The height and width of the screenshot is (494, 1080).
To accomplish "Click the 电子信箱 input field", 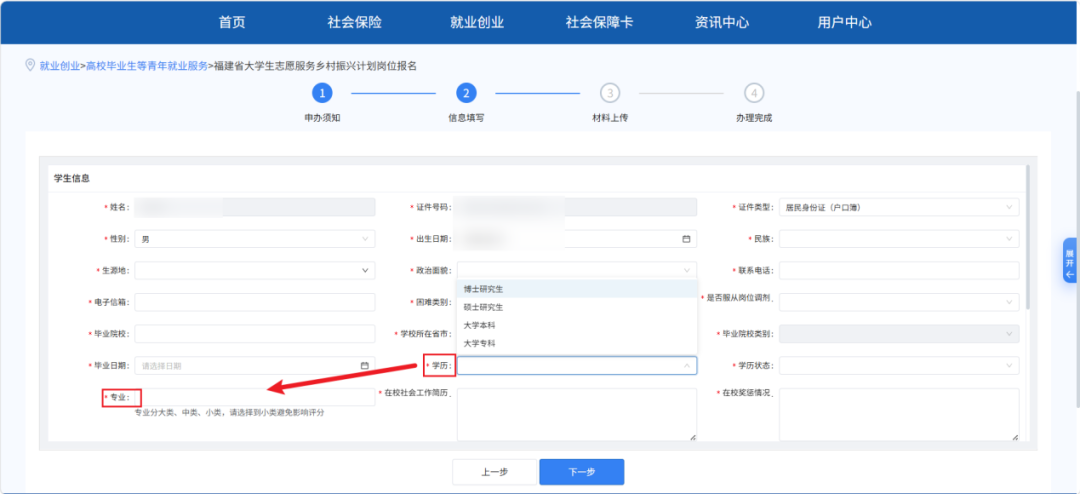I will tap(255, 302).
